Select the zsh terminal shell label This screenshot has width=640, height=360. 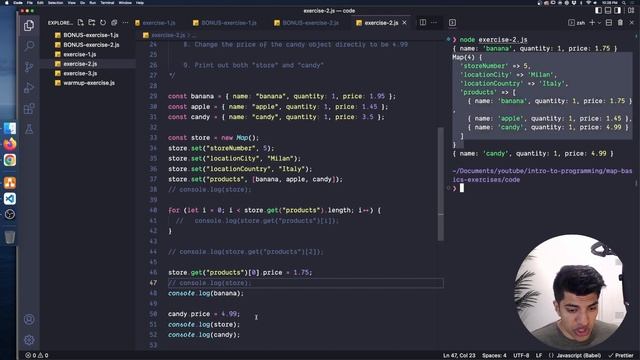pos(577,23)
